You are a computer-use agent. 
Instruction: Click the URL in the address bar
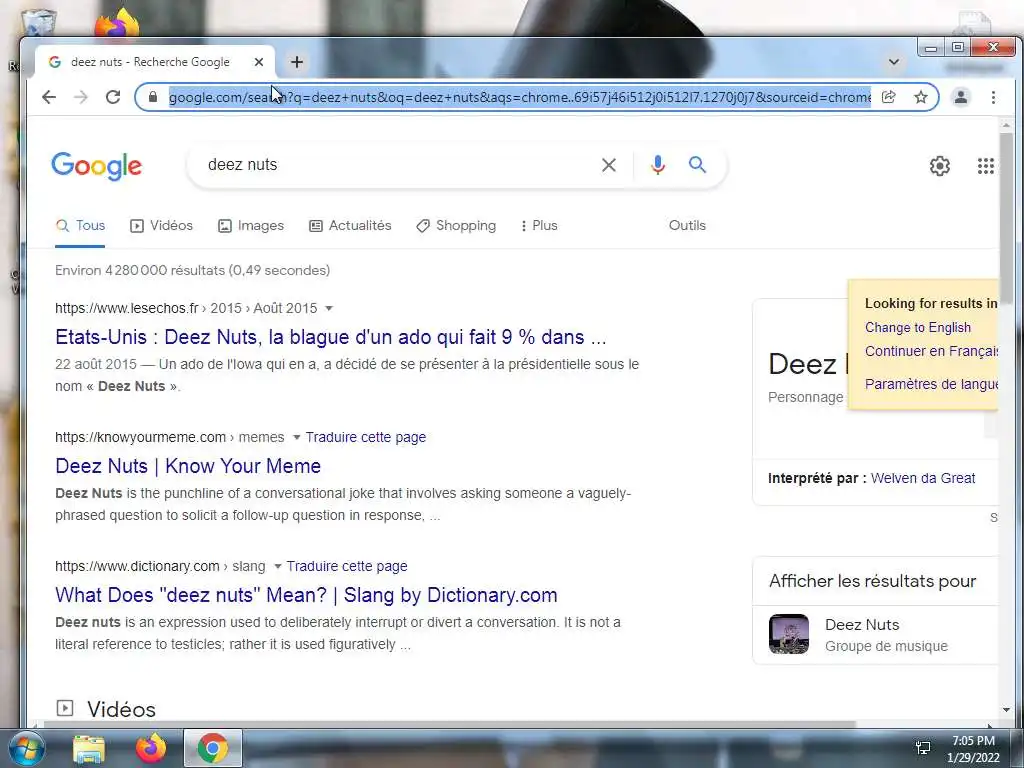(519, 97)
